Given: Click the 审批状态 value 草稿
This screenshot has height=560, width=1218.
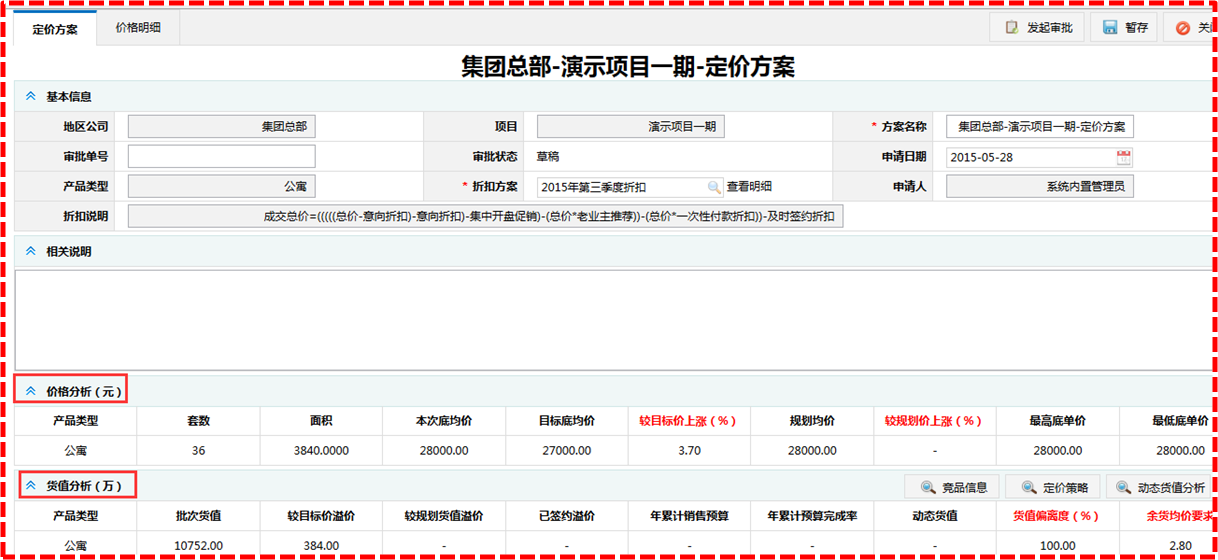Looking at the screenshot, I should click(x=548, y=156).
